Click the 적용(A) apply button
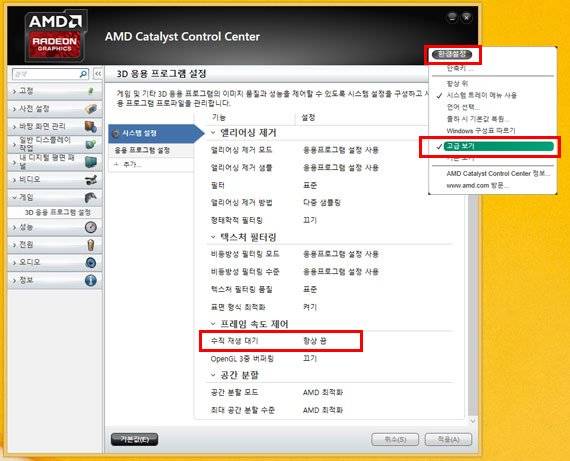This screenshot has height=461, width=570. [x=448, y=439]
